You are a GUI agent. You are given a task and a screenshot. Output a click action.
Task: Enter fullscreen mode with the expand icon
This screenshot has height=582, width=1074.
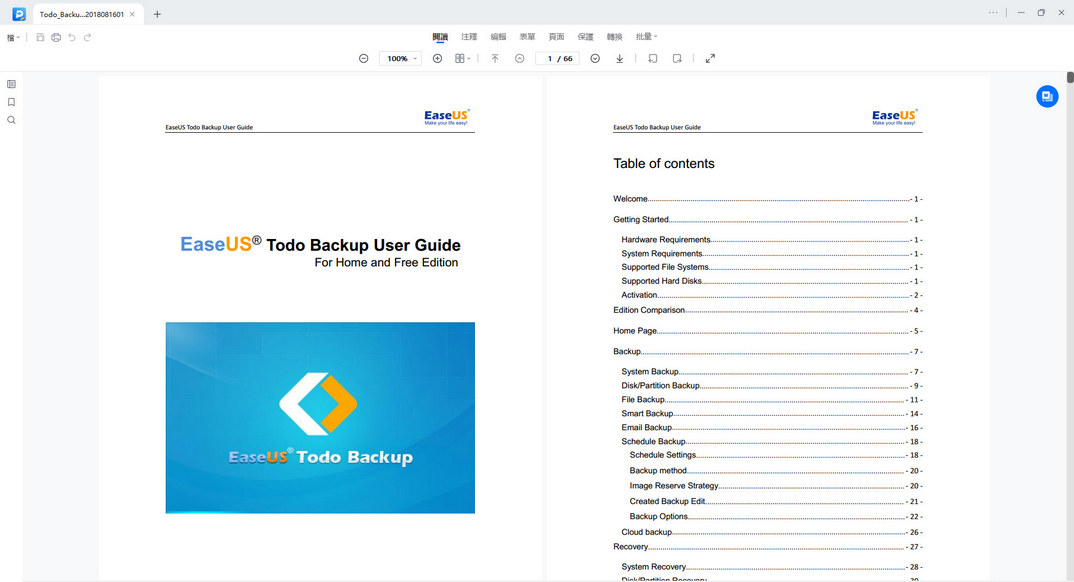[x=710, y=58]
